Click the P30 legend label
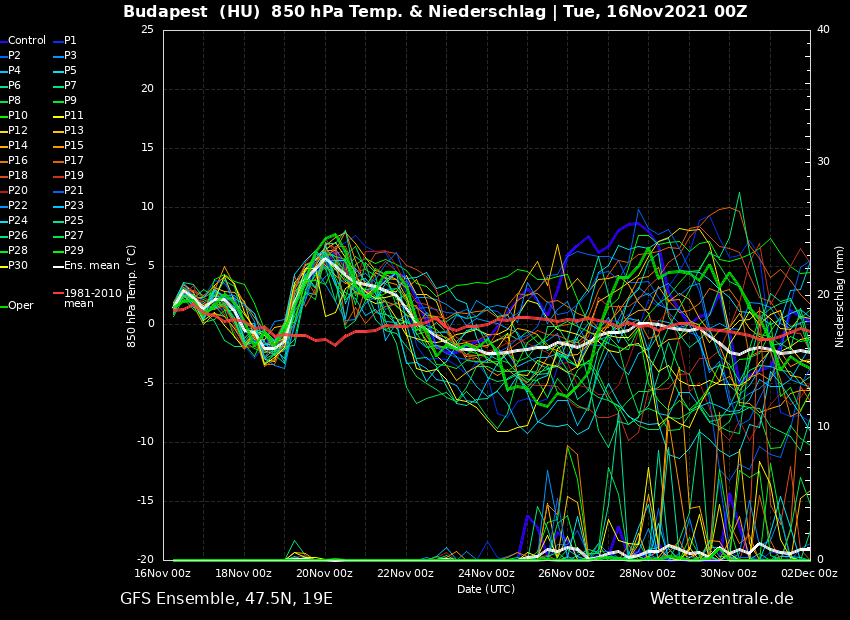850x620 pixels. [x=18, y=266]
